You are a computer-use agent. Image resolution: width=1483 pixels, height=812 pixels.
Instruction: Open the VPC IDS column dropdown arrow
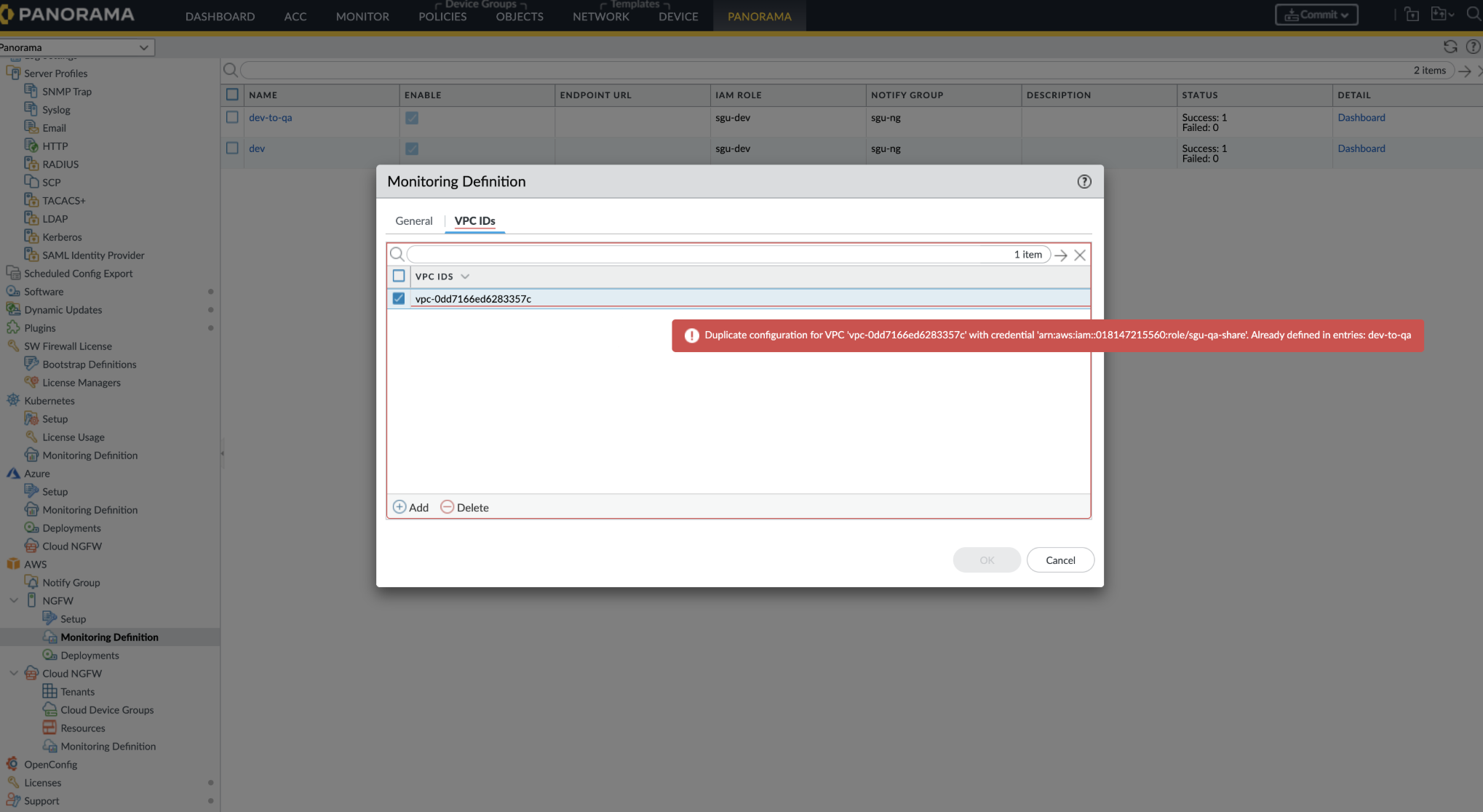tap(465, 276)
